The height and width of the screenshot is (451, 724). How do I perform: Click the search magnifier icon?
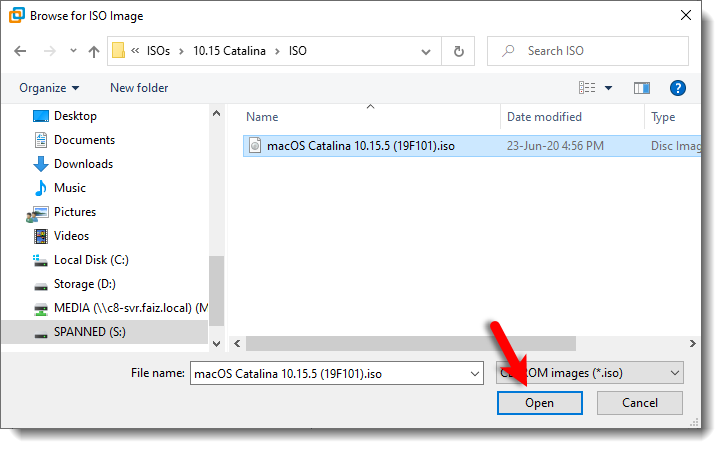[508, 51]
